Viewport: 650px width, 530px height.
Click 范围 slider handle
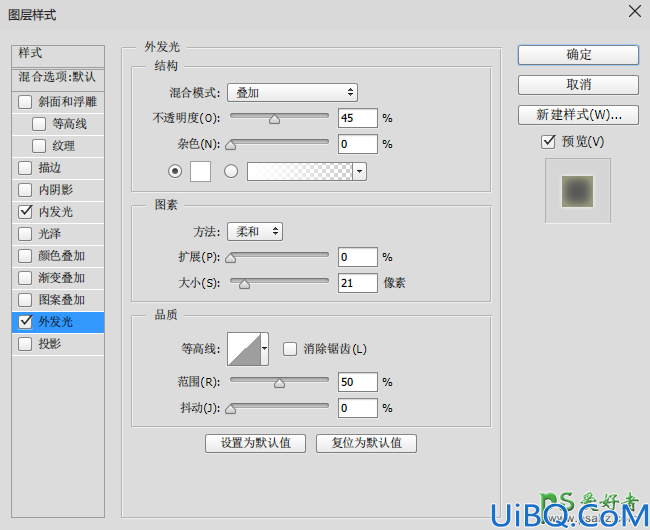point(279,383)
